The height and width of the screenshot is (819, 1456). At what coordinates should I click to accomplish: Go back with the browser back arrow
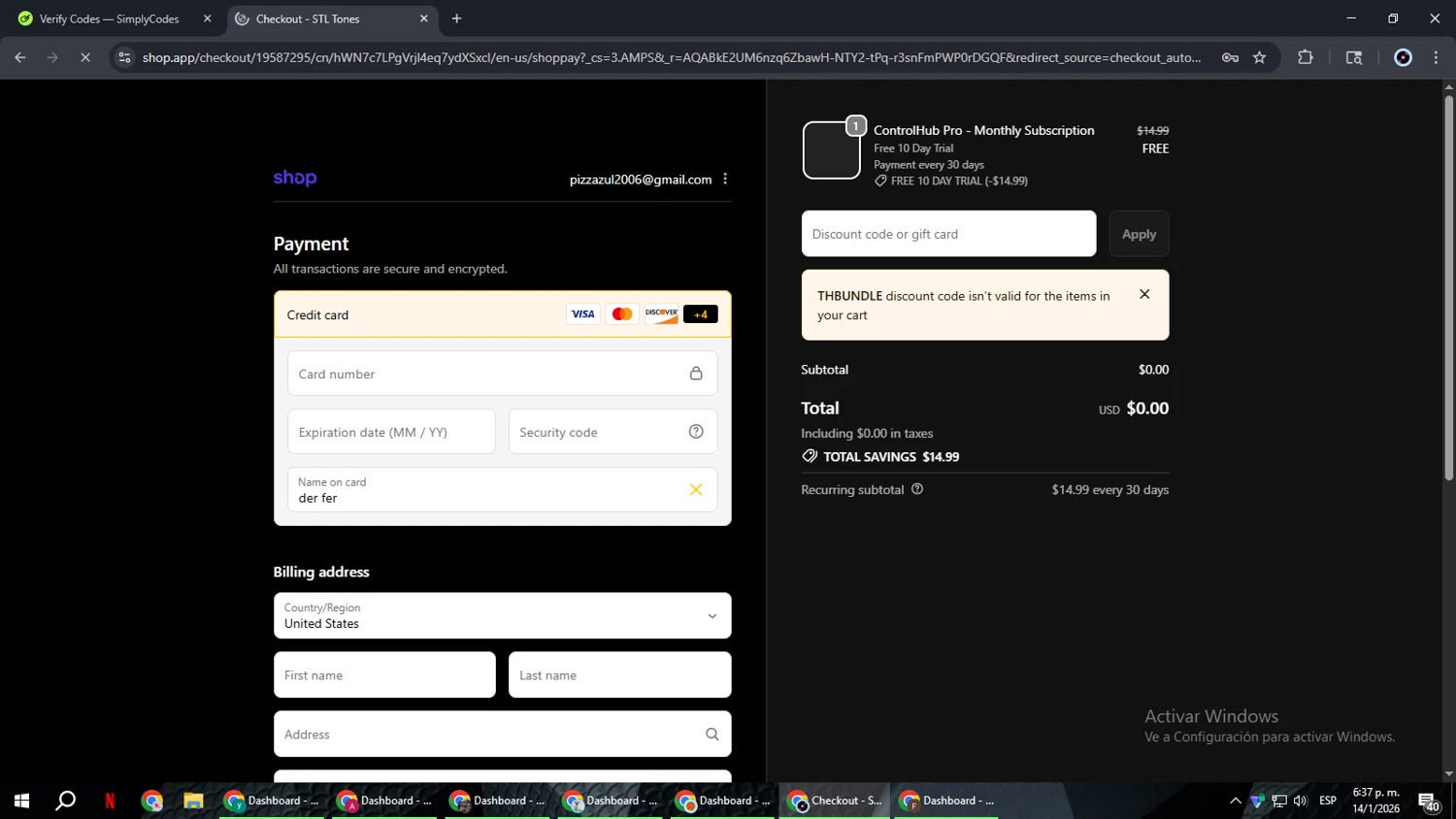click(x=20, y=57)
